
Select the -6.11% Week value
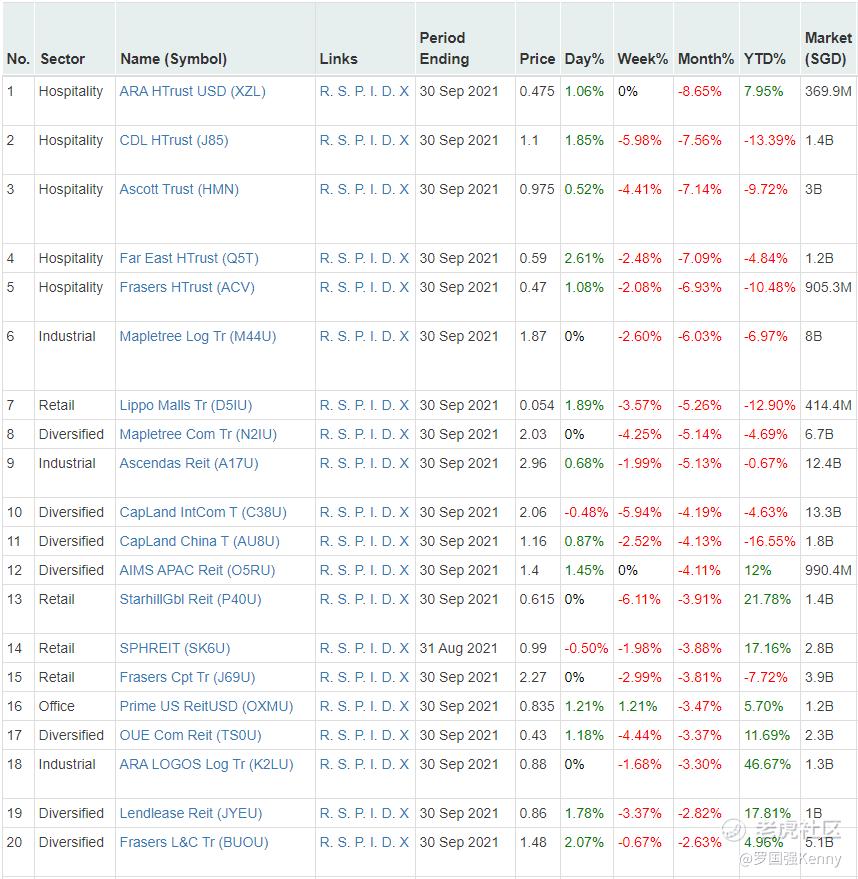point(639,599)
